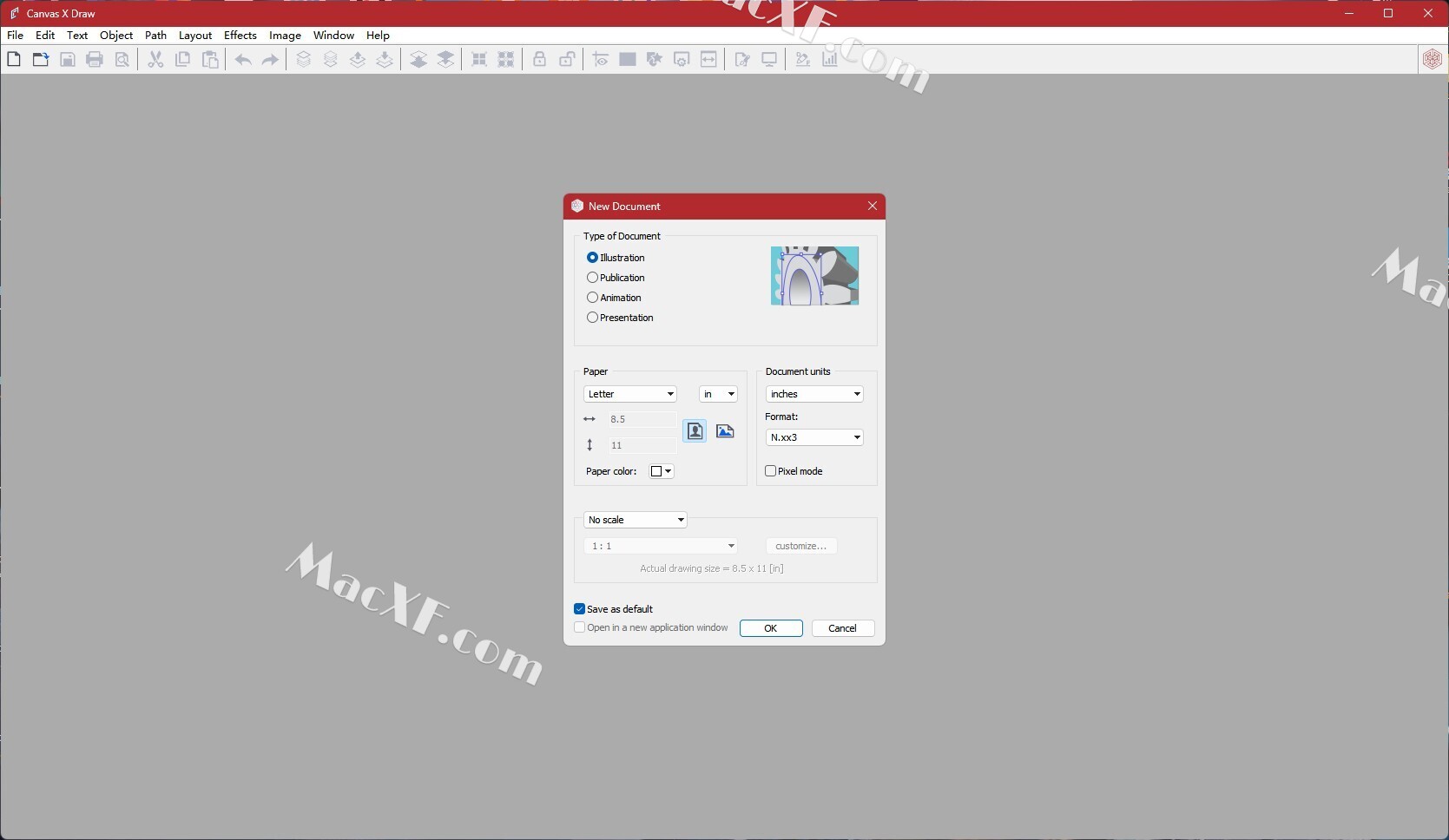The width and height of the screenshot is (1449, 840).
Task: Click the paper width field showing 8.5
Action: coord(642,419)
